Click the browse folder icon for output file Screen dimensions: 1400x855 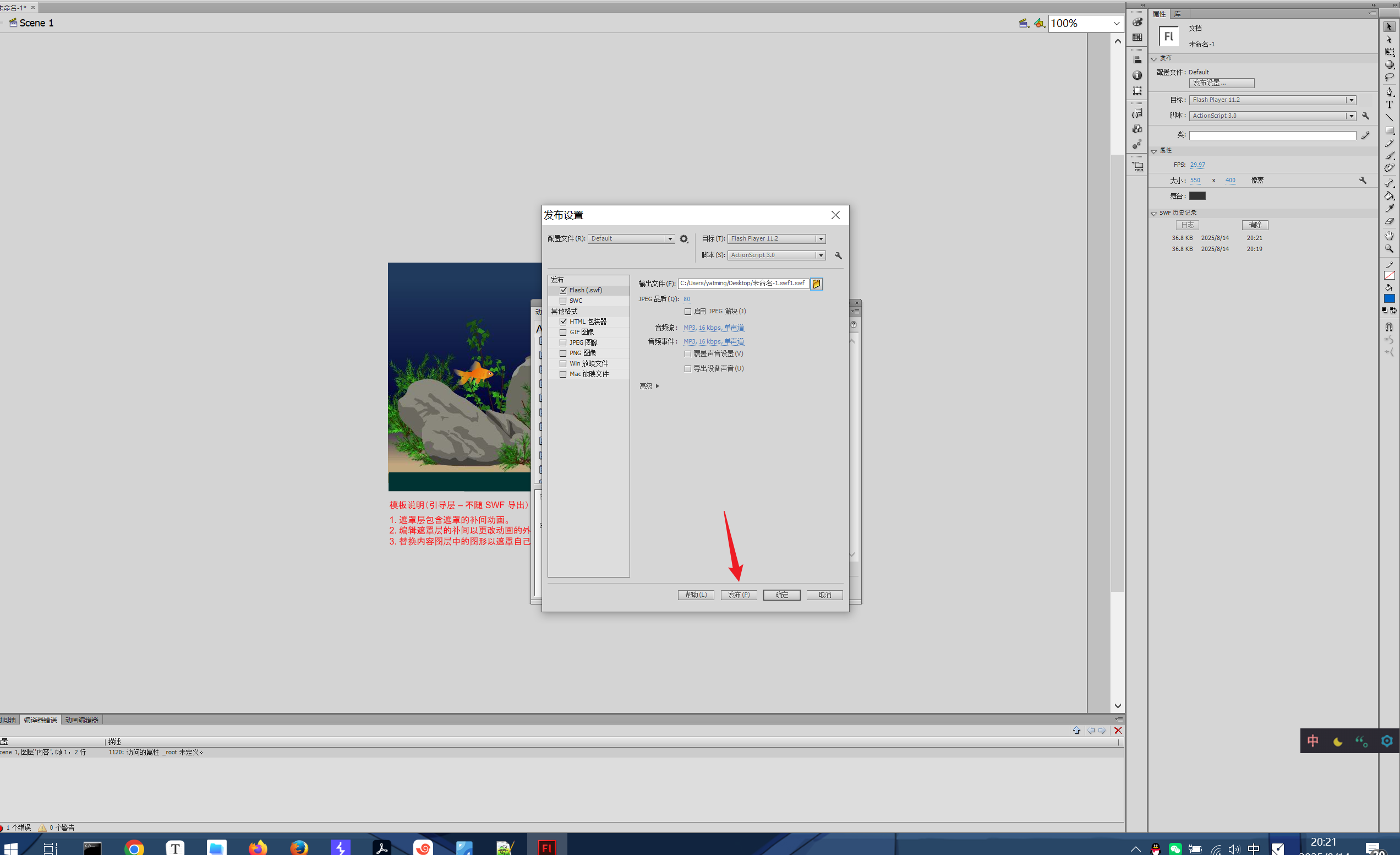(817, 284)
